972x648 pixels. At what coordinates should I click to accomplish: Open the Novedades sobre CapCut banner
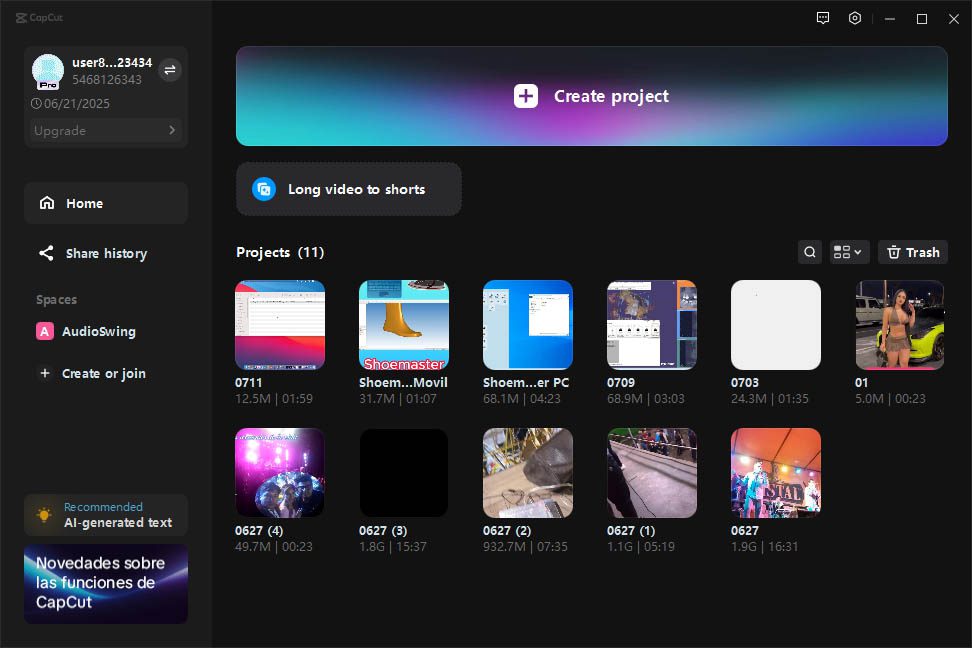pyautogui.click(x=106, y=584)
